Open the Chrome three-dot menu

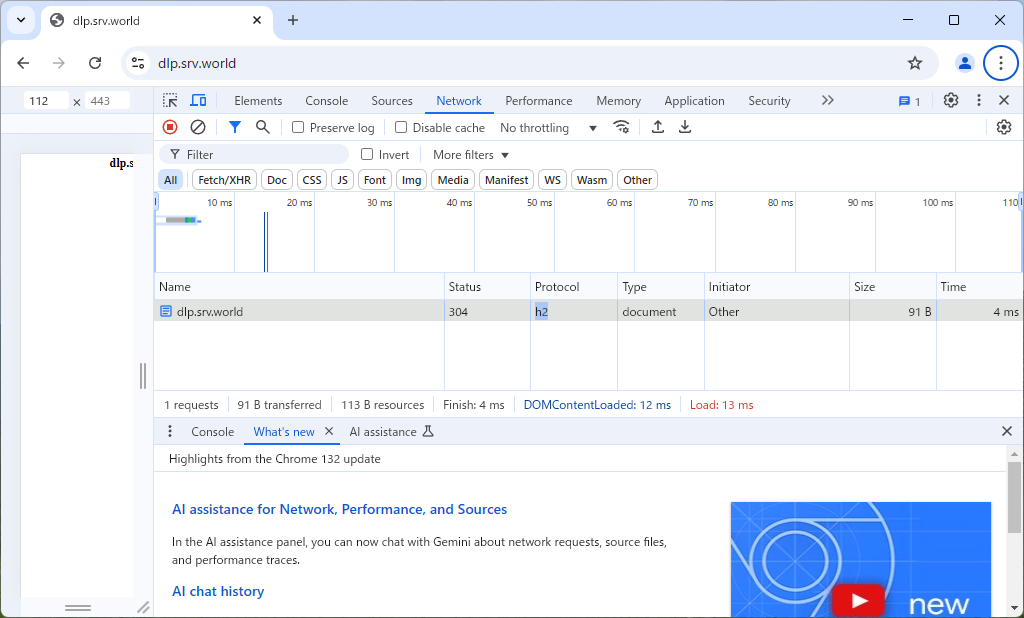coord(1000,63)
